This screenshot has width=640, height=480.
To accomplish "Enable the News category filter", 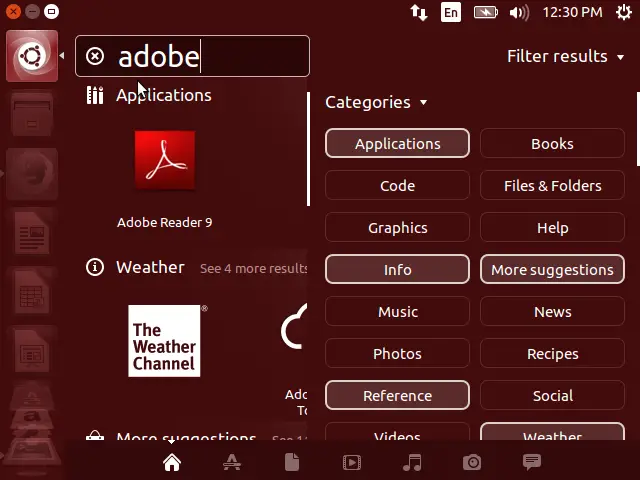I will pos(552,311).
